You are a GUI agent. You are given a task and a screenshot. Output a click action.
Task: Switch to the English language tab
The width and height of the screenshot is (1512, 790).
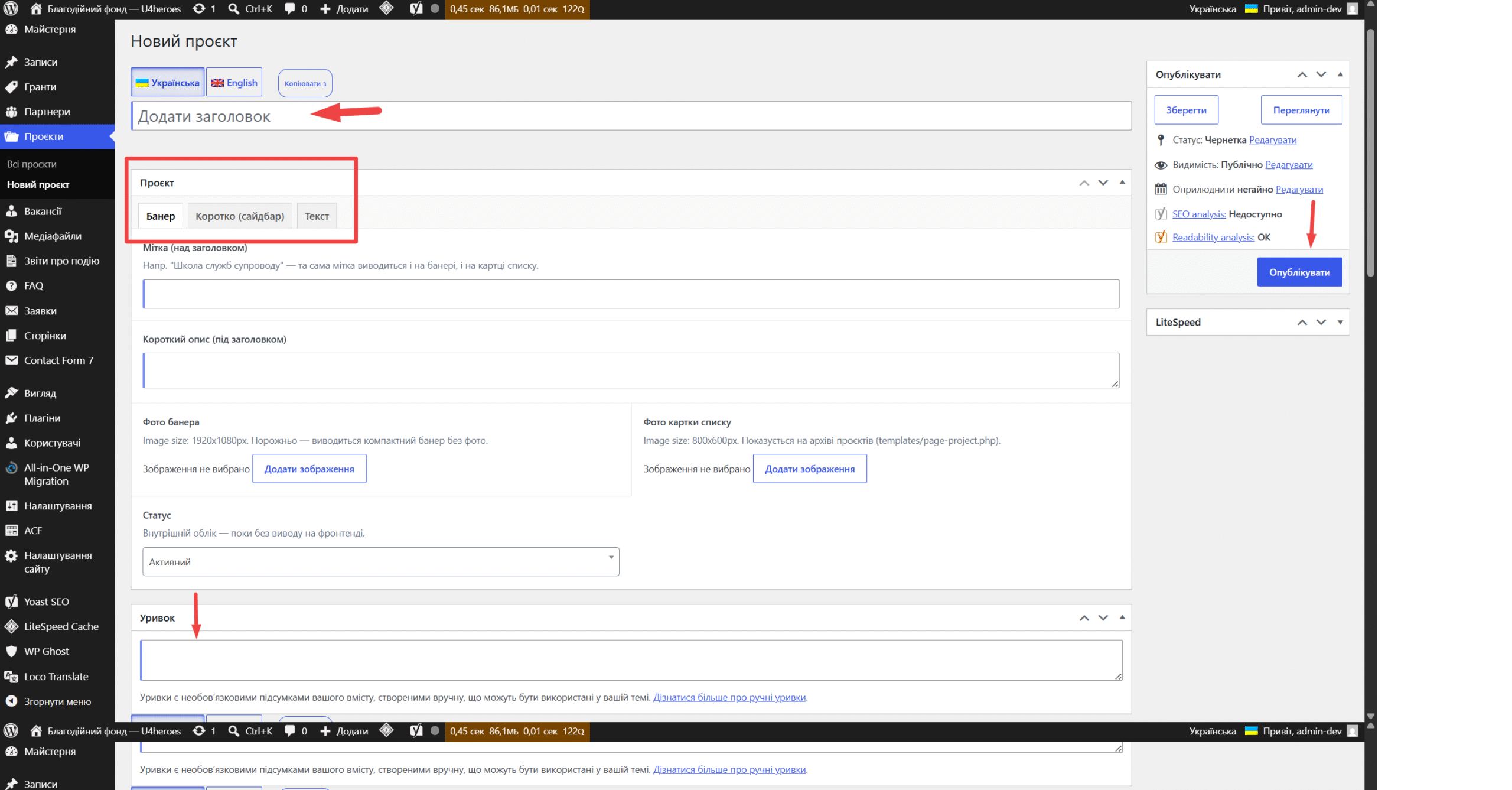tap(234, 83)
